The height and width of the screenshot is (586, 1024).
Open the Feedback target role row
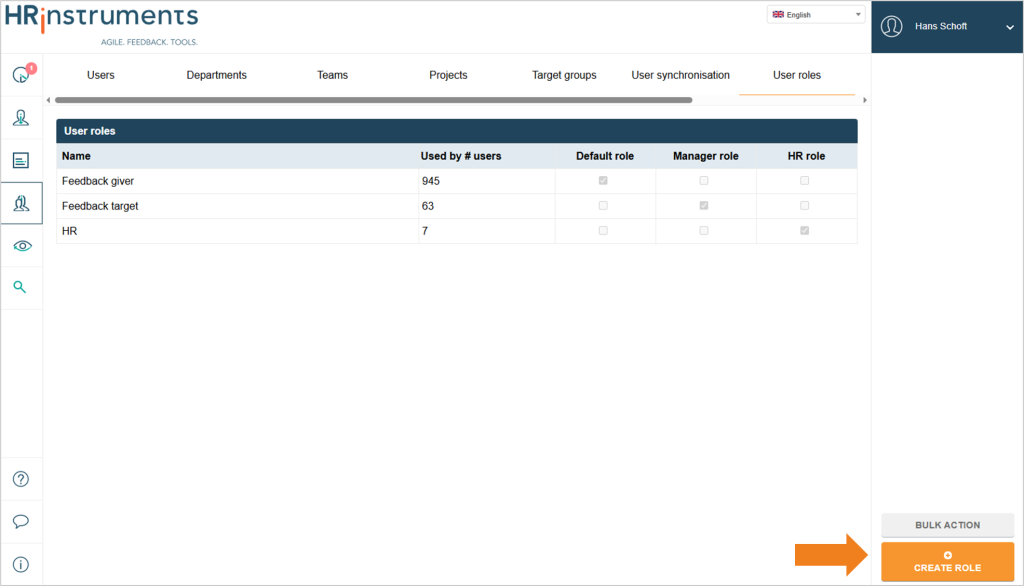point(456,206)
